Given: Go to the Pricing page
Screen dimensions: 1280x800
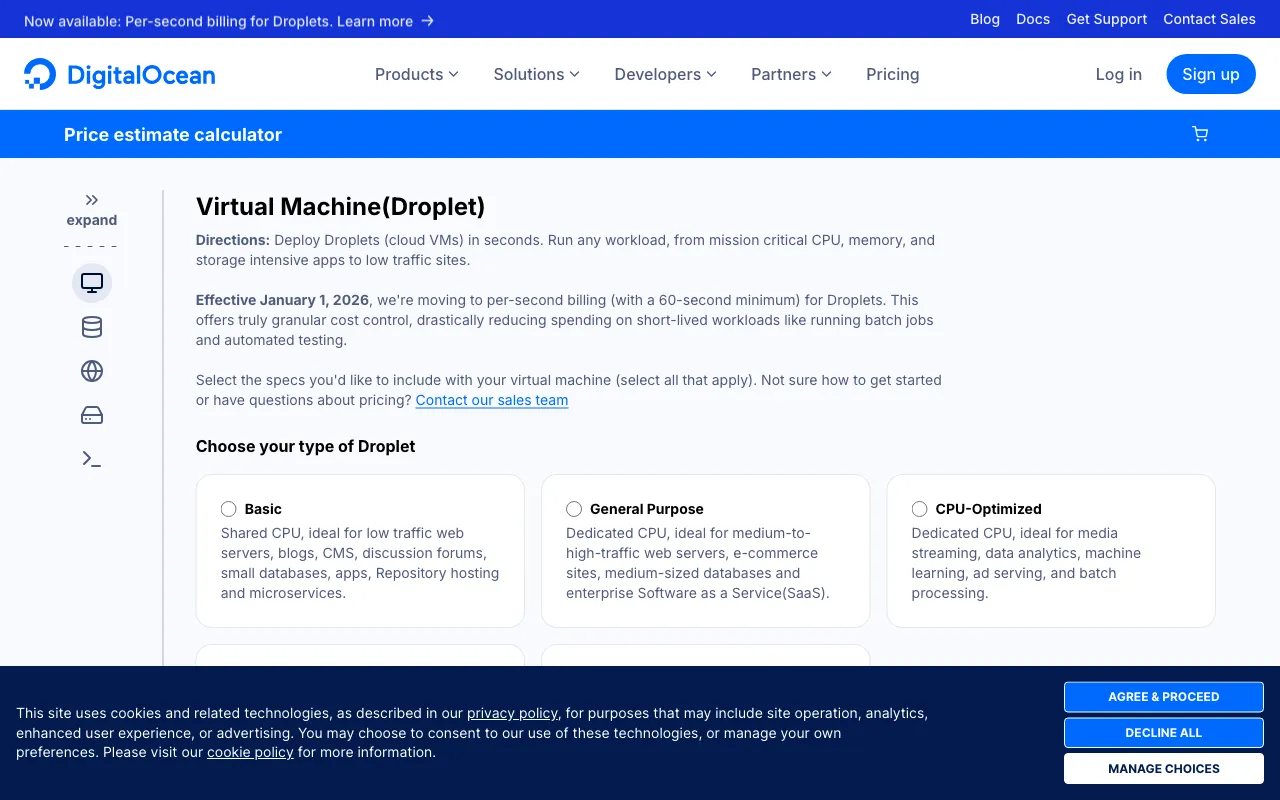Looking at the screenshot, I should [893, 74].
